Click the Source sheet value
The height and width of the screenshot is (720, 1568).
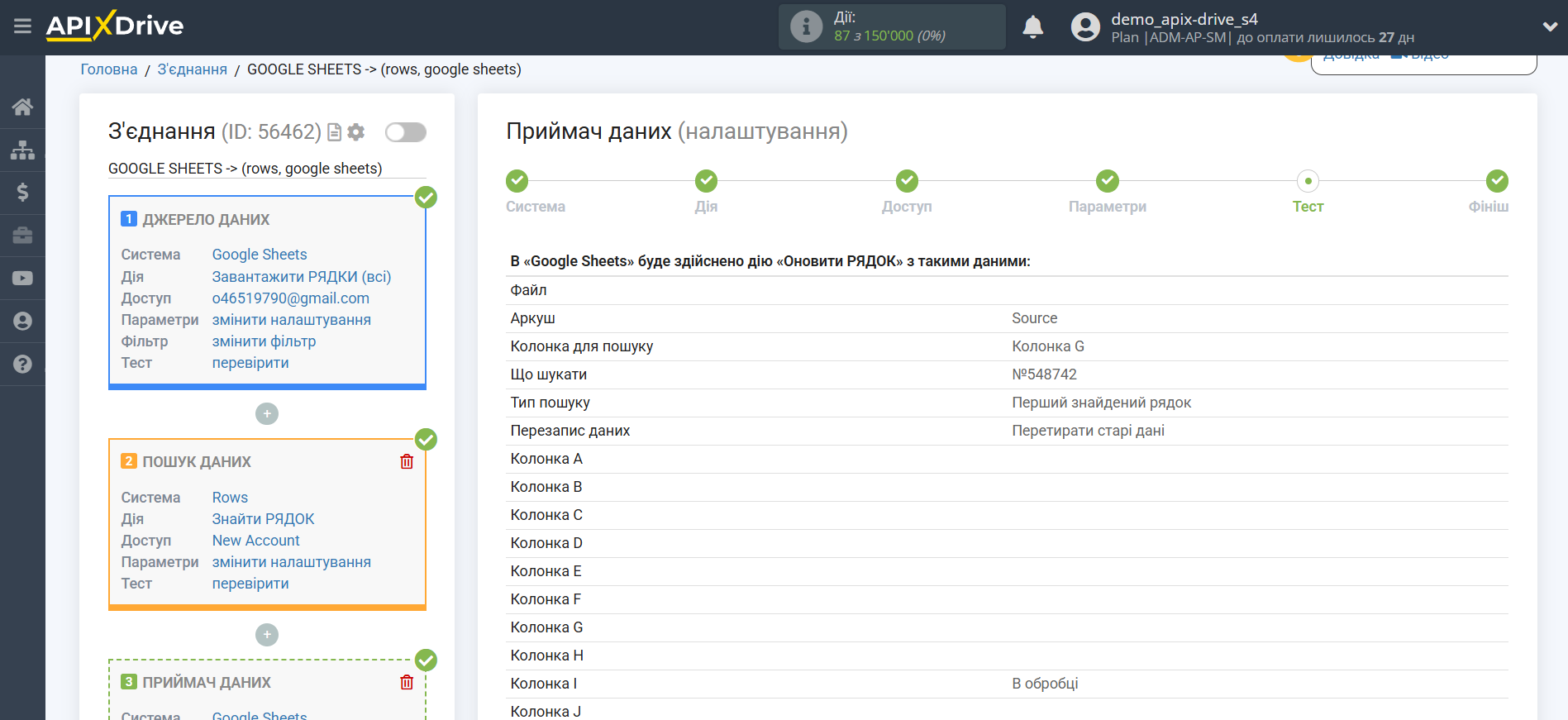(x=1034, y=318)
